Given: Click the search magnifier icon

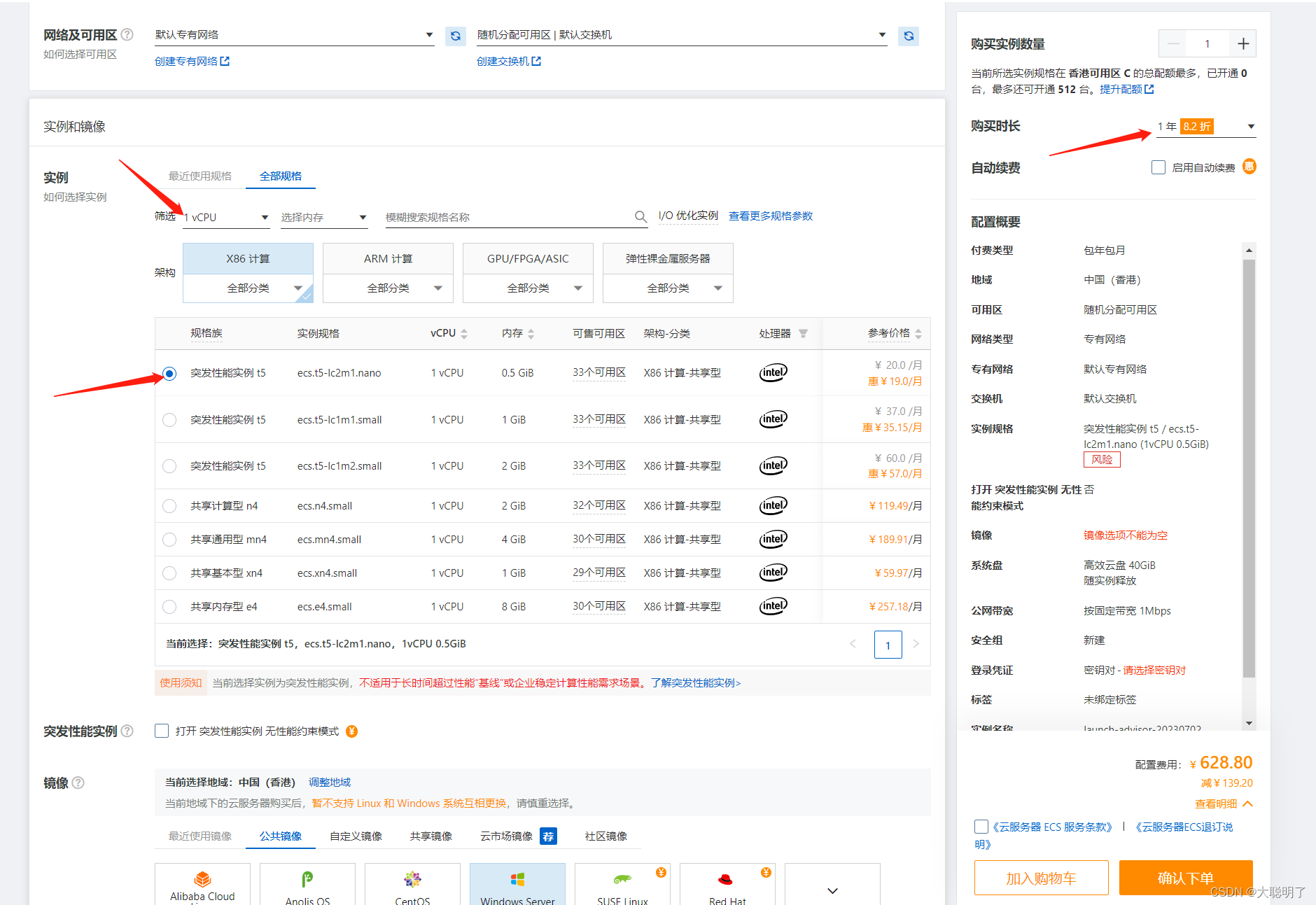Looking at the screenshot, I should tap(640, 217).
